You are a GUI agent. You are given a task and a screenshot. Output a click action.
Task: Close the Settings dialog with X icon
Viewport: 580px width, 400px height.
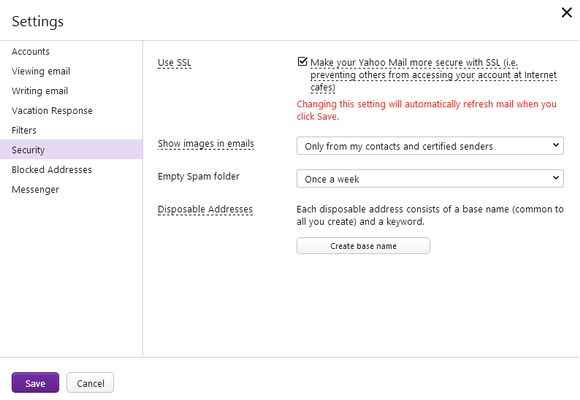click(x=566, y=13)
